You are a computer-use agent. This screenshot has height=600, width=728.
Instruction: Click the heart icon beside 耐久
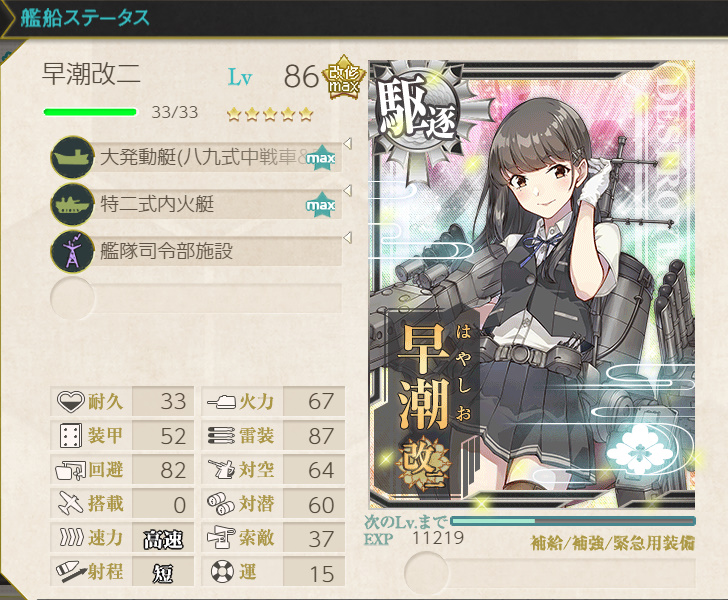tap(71, 401)
